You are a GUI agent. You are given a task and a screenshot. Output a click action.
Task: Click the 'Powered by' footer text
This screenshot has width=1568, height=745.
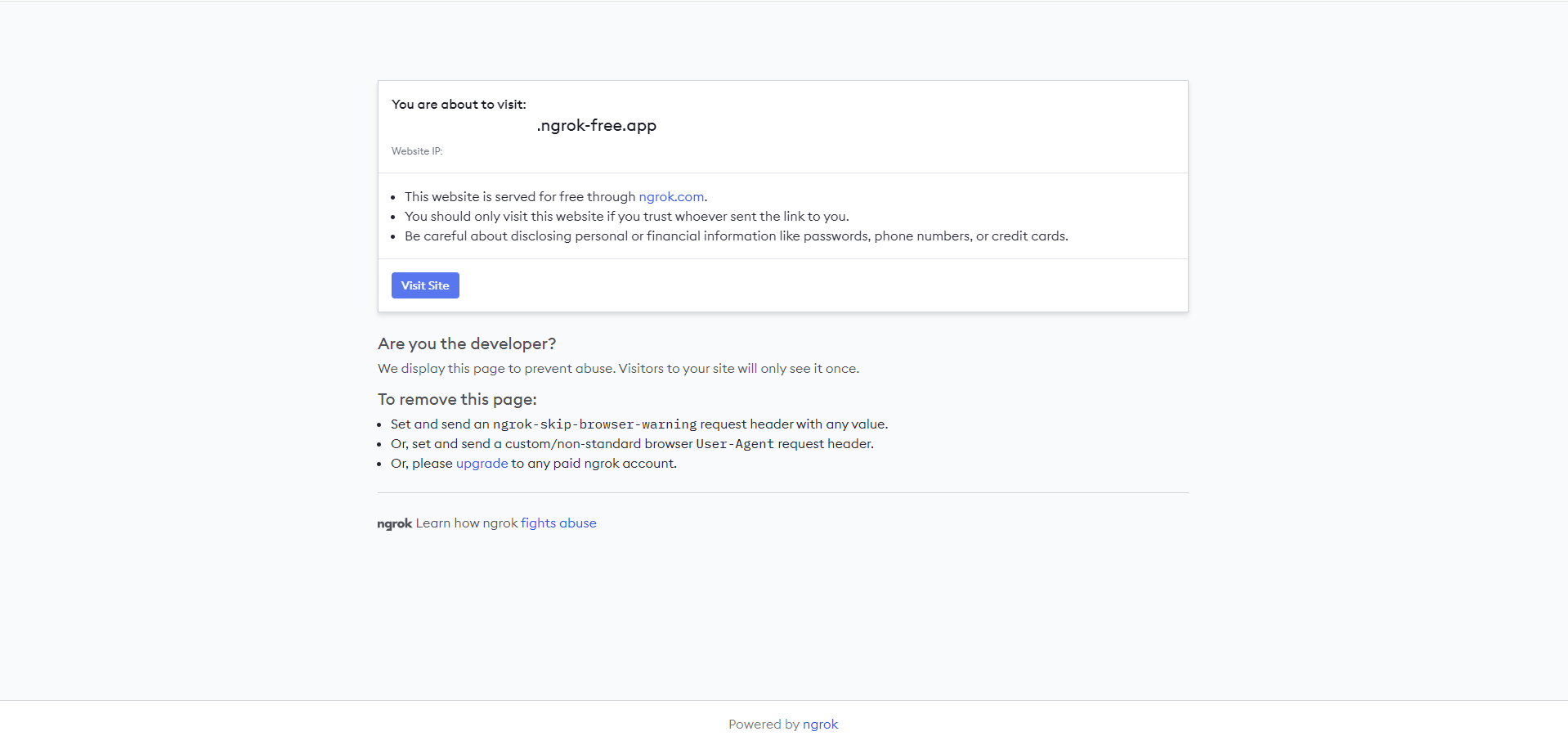pos(764,725)
